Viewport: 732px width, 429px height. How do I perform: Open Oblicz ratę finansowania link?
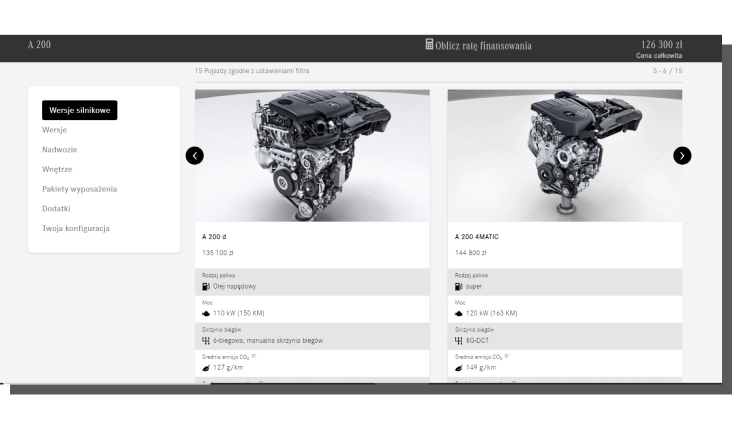[483, 46]
